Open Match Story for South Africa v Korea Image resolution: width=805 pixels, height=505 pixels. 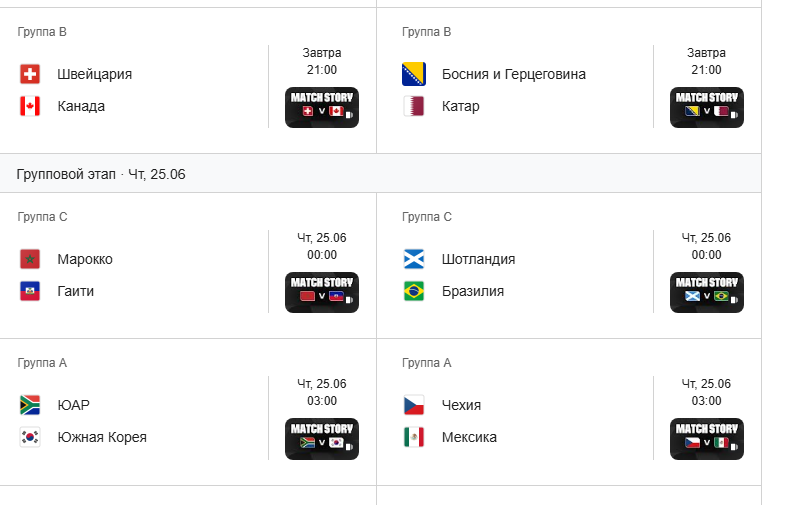(322, 439)
